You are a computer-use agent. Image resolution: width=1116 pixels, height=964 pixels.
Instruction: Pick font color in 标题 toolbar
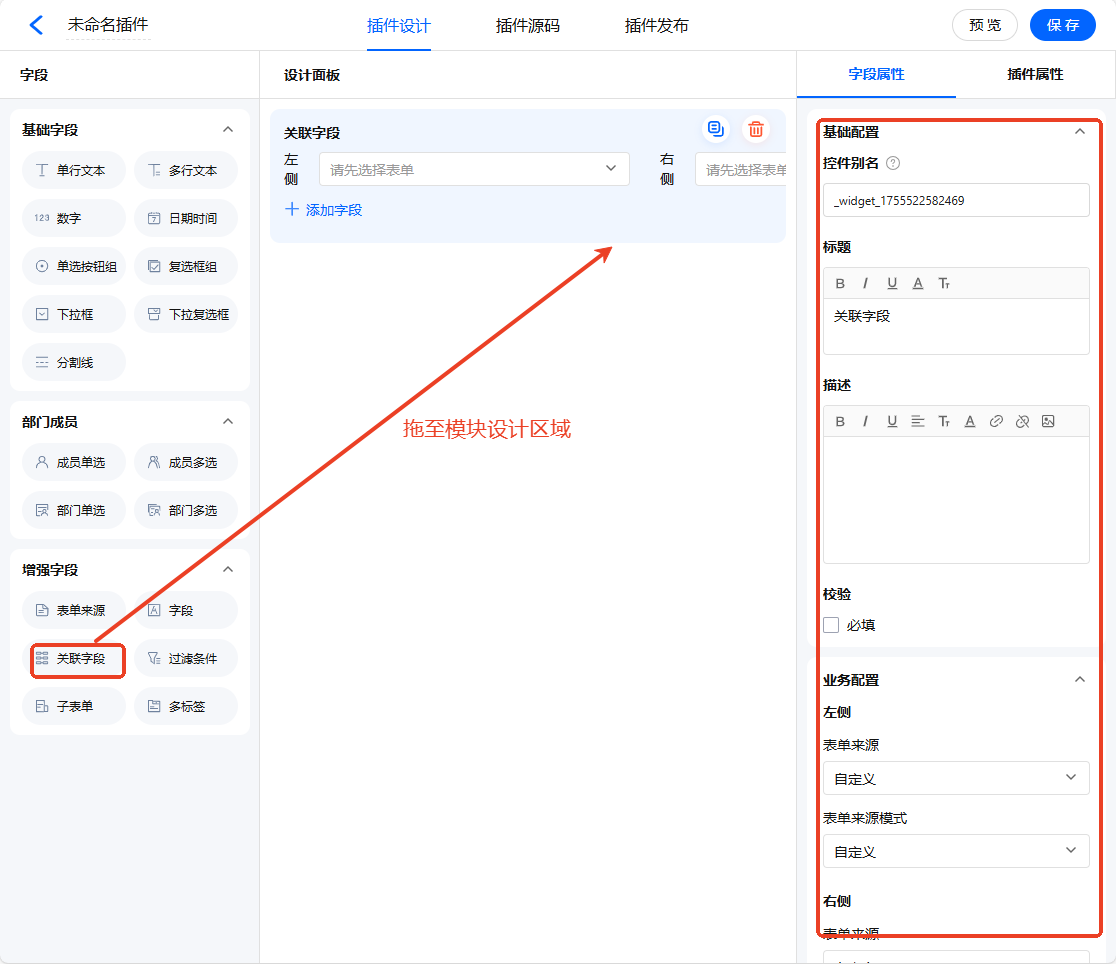click(x=918, y=283)
